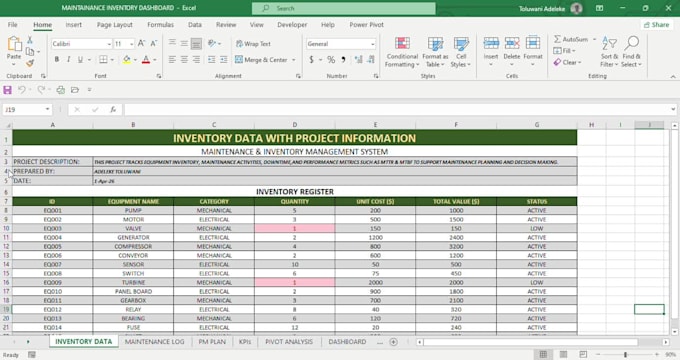Click AutoSum

click(x=571, y=39)
